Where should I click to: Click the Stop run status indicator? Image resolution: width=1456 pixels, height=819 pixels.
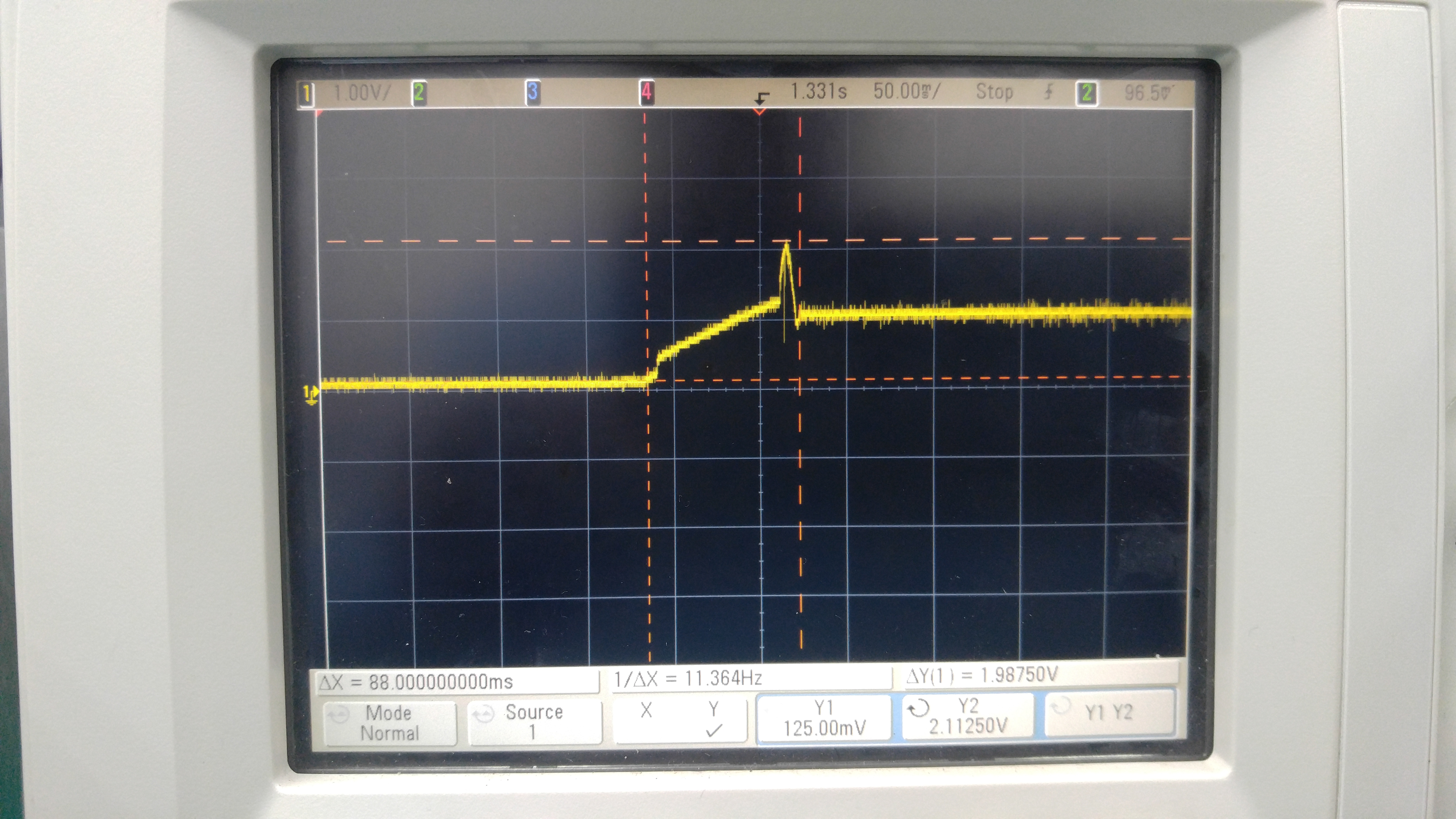pyautogui.click(x=994, y=92)
